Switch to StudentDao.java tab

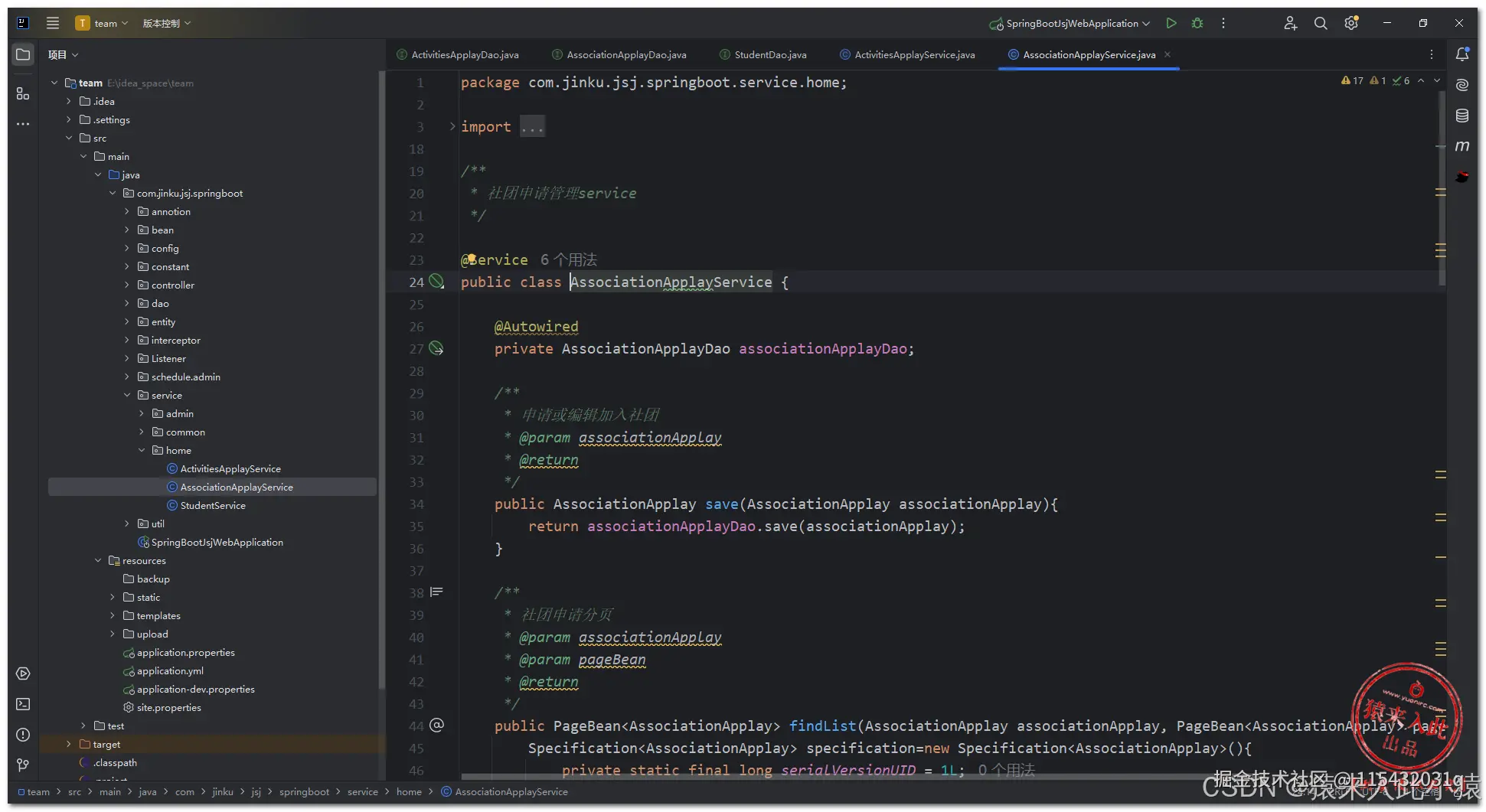(x=763, y=54)
